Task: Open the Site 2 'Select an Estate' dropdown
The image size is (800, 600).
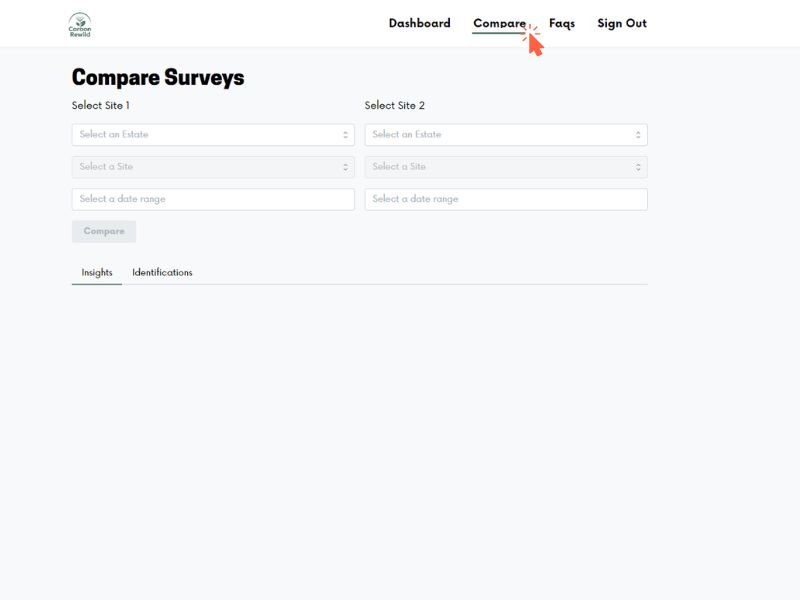Action: [506, 135]
